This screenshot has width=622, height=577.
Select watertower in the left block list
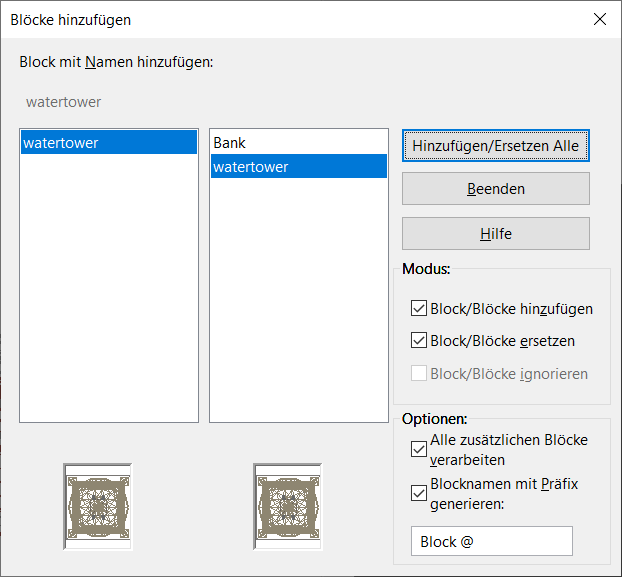(x=109, y=142)
